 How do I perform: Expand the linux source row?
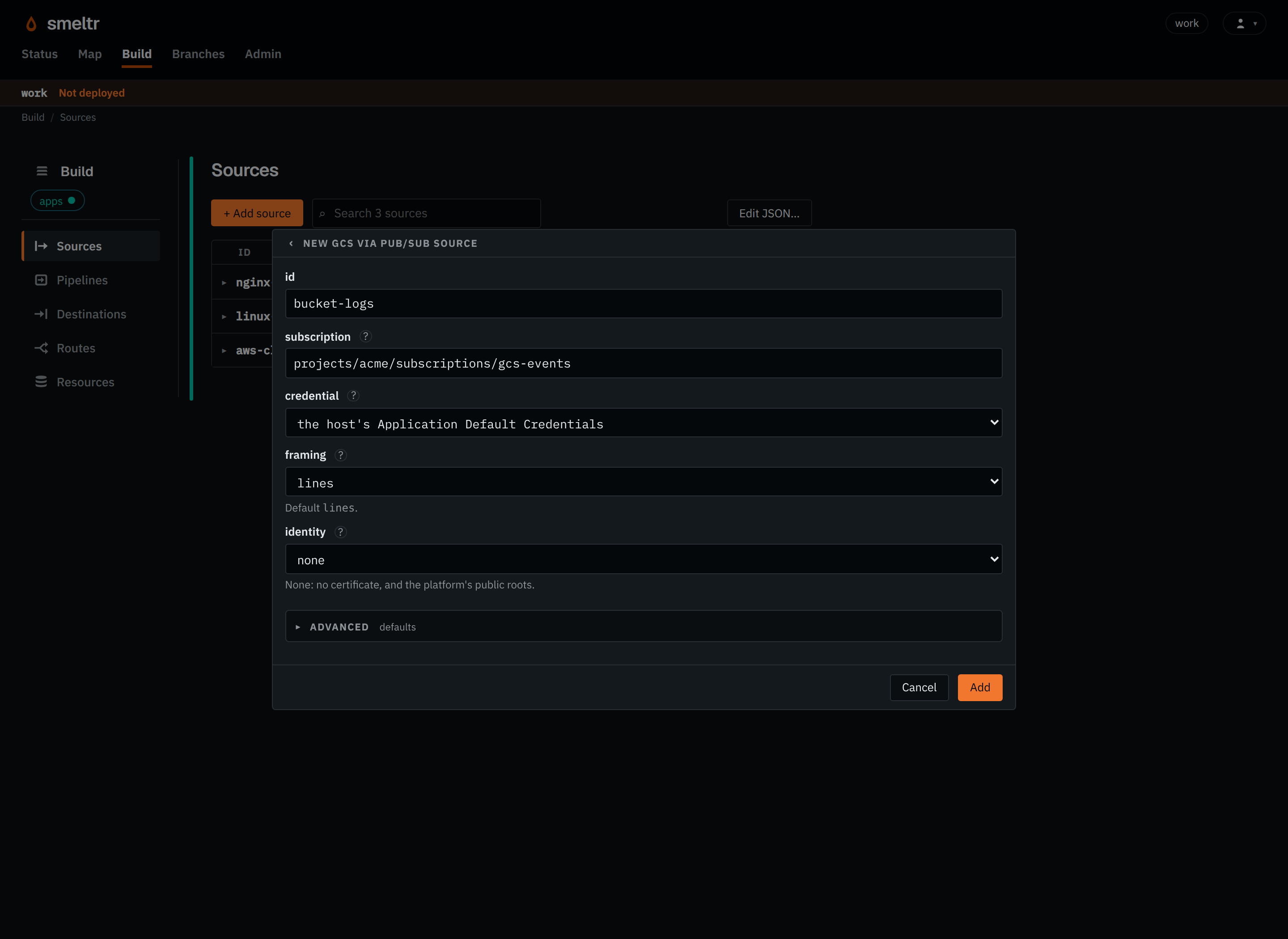pos(224,317)
